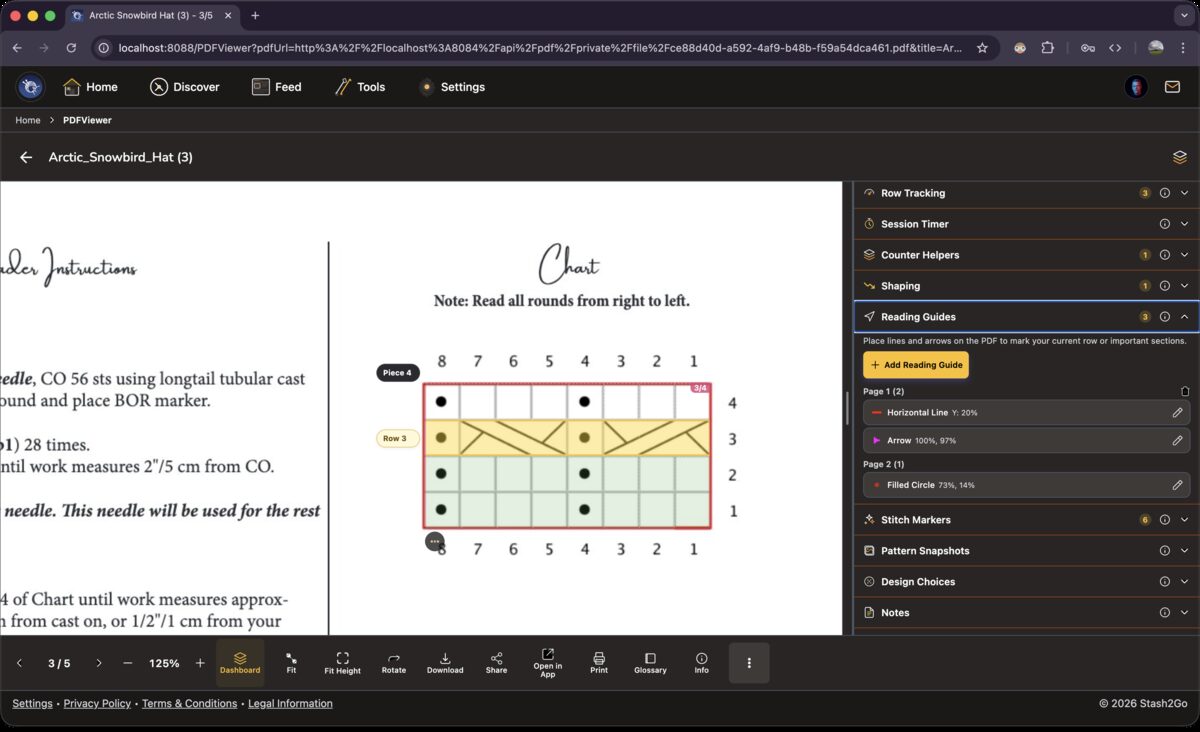This screenshot has width=1200, height=732.
Task: Open the pattern in the App
Action: (547, 662)
